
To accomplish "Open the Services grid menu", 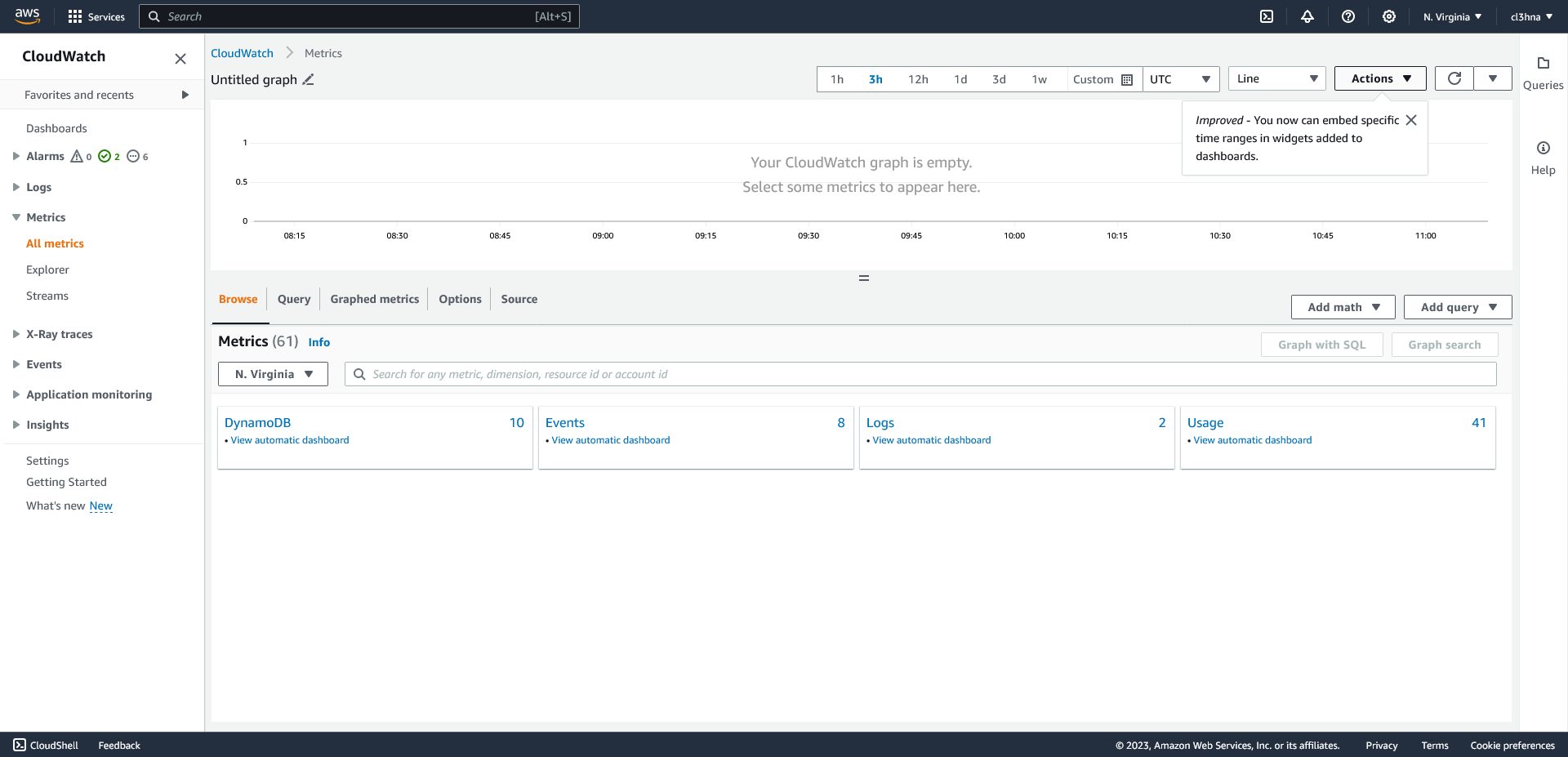I will 96,16.
